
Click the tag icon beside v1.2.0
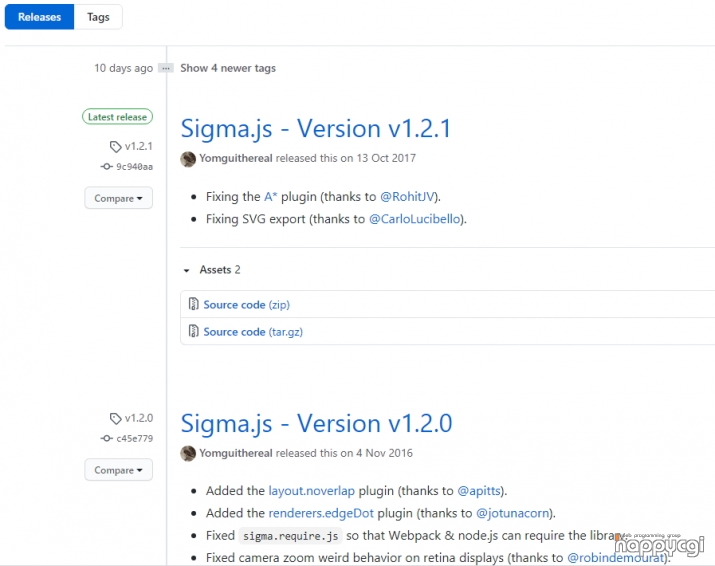(x=115, y=419)
